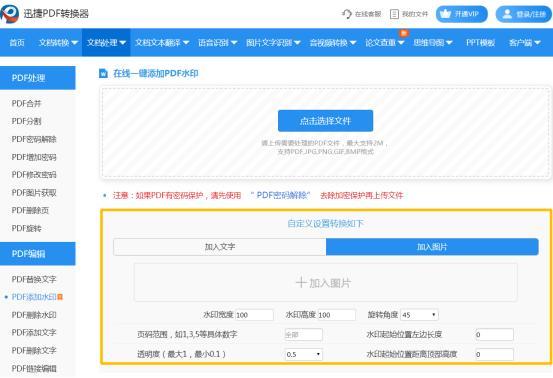Viewport: 553px width, 378px height.
Task: Open PDF删除文字 in the sidebar
Action: (34, 350)
